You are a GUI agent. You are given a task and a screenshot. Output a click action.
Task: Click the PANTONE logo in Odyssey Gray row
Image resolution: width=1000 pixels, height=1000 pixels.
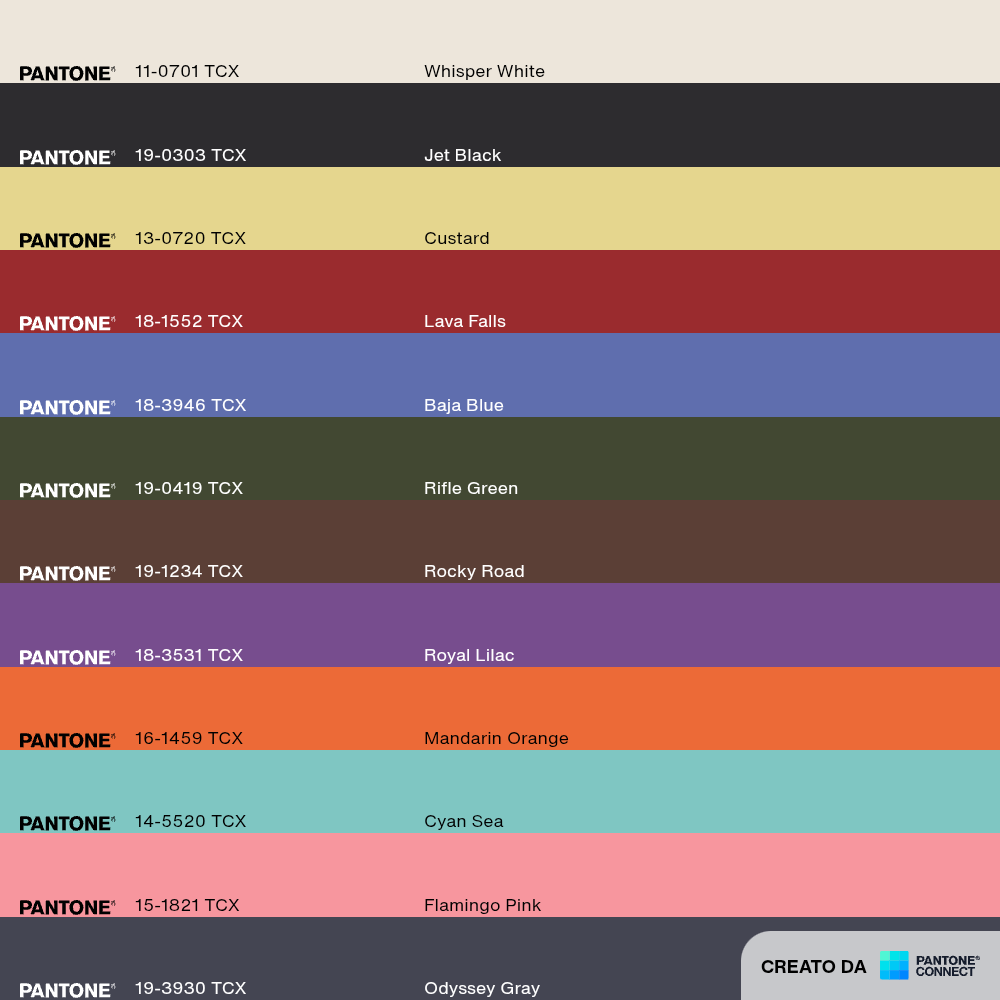pyautogui.click(x=67, y=990)
